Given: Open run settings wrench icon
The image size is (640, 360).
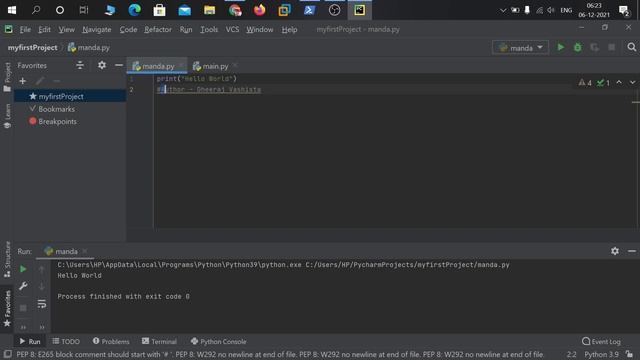Looking at the screenshot, I should (23, 286).
